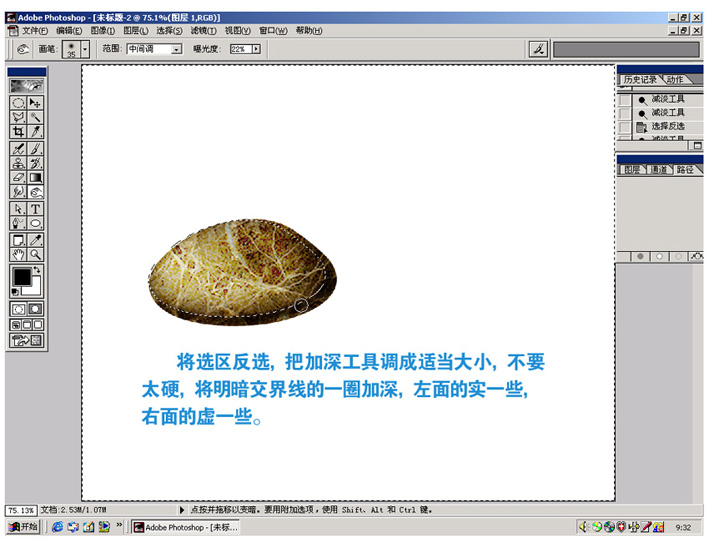
Task: Select the Path Component Selection tool
Action: click(18, 209)
